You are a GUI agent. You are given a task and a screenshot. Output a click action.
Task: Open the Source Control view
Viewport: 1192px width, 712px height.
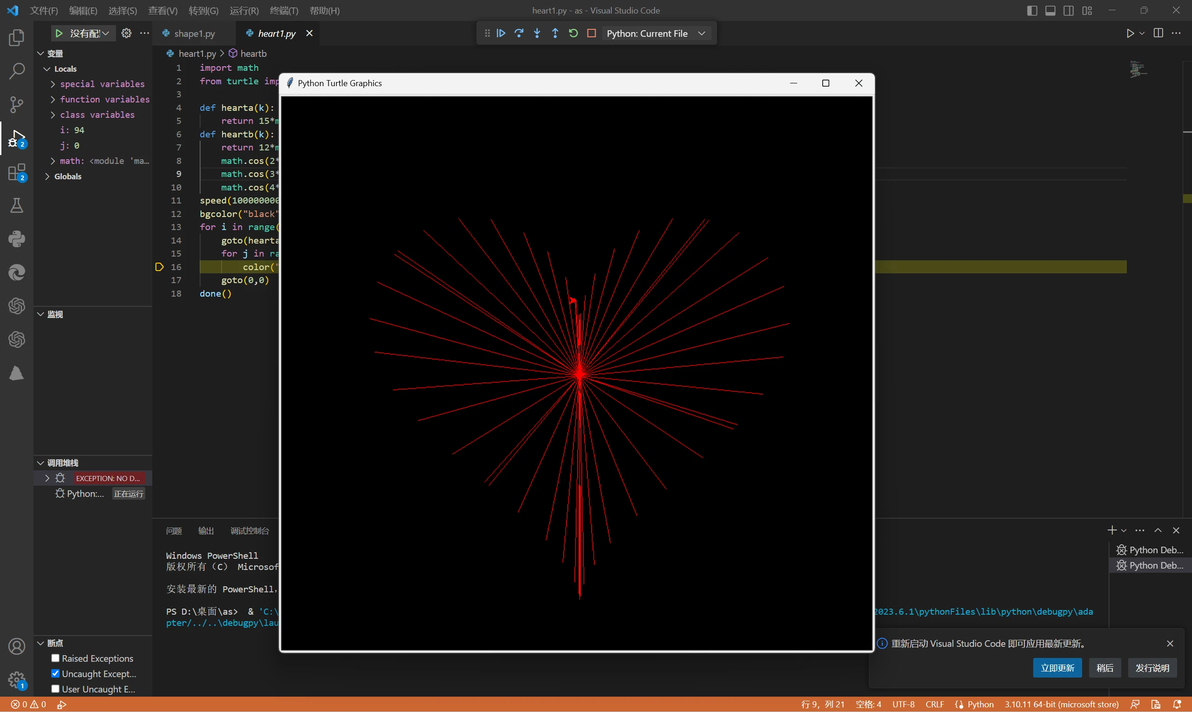click(x=17, y=105)
